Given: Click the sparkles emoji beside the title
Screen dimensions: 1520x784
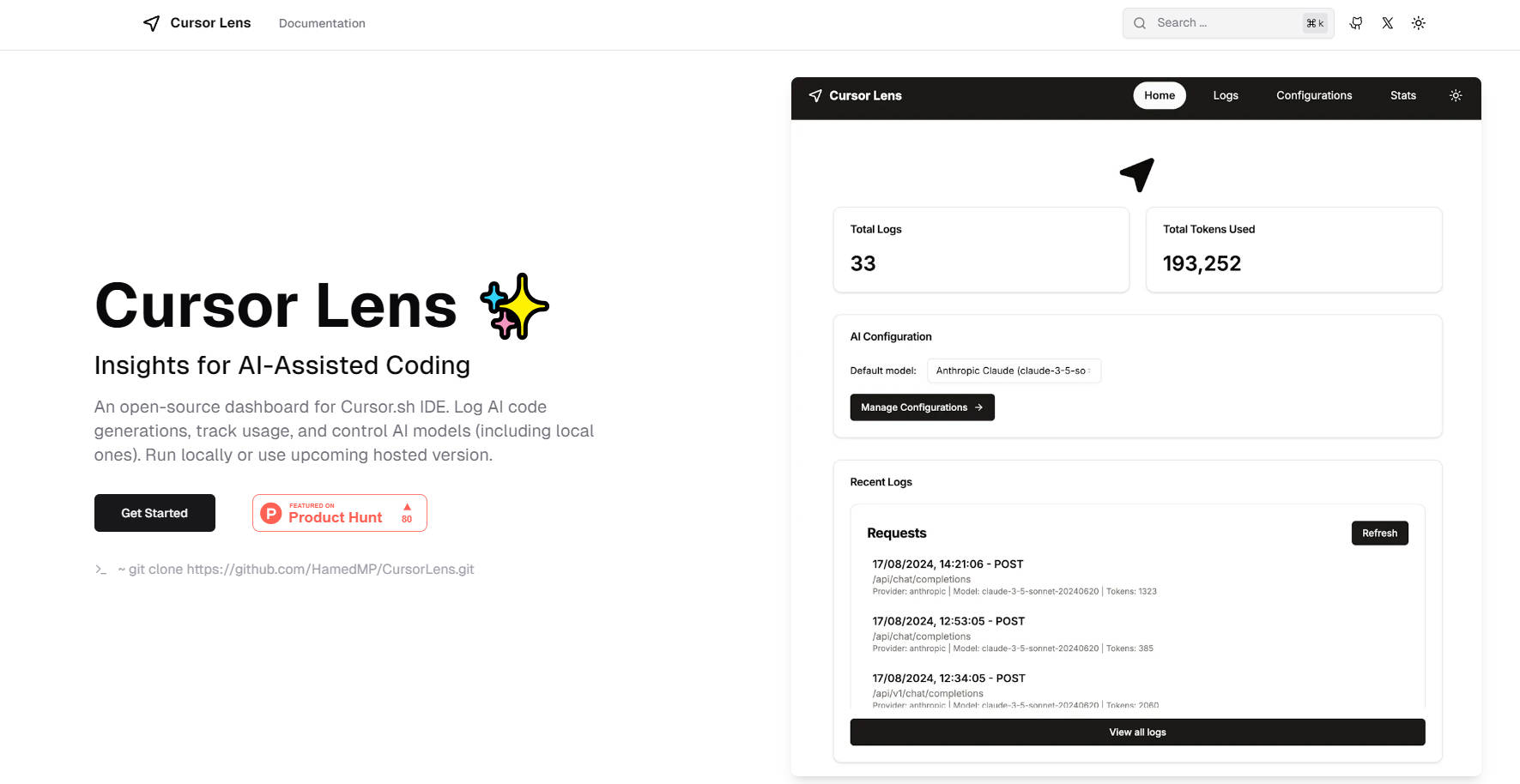Looking at the screenshot, I should click(x=514, y=306).
